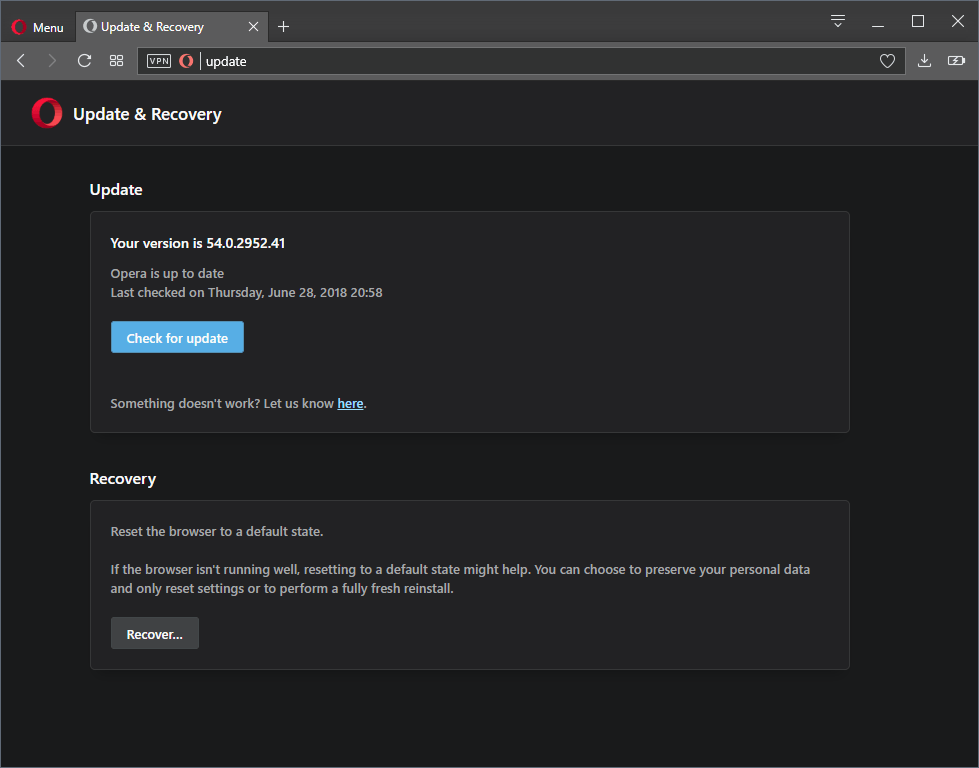The image size is (979, 768).
Task: Click the Update section heading
Action: click(116, 190)
